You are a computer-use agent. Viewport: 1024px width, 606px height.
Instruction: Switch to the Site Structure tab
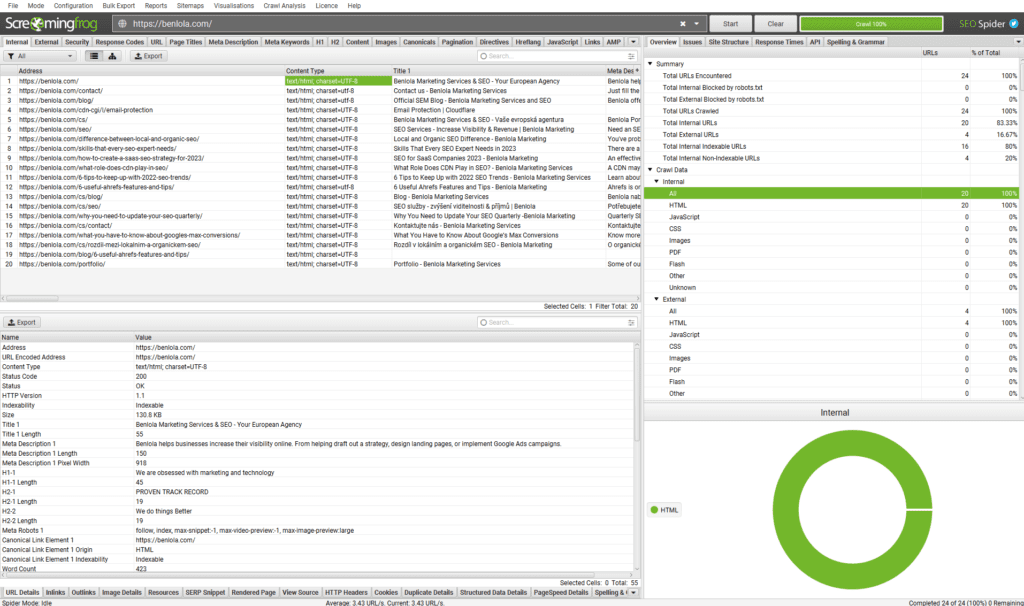(x=728, y=42)
